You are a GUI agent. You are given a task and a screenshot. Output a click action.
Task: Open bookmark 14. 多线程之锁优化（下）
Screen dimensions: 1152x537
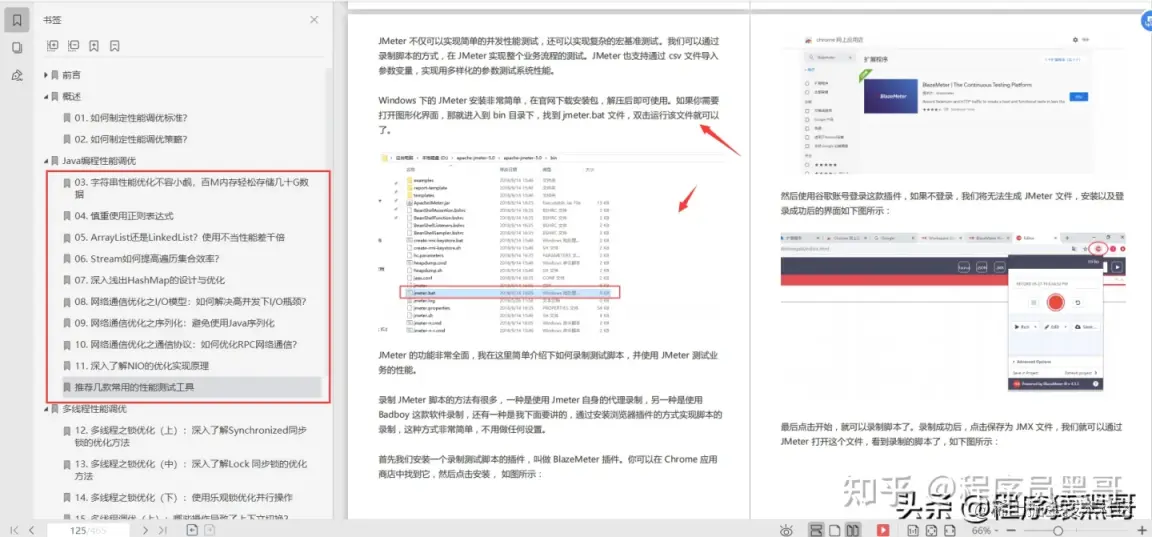click(x=183, y=497)
